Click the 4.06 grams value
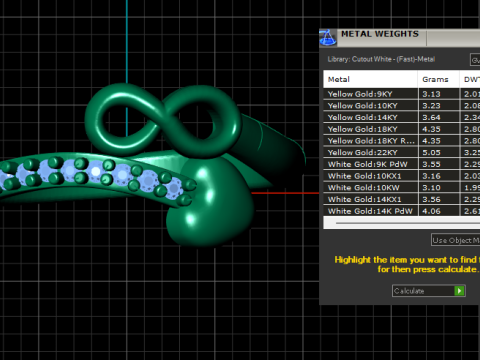 431,211
